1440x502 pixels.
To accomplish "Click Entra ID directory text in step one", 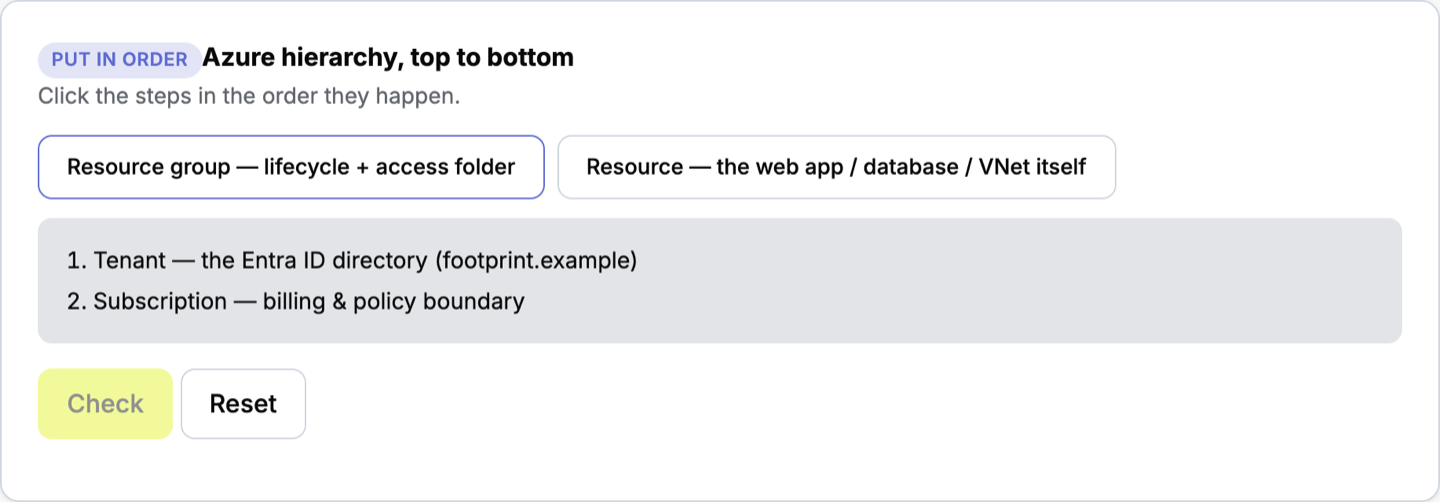I will coord(334,261).
